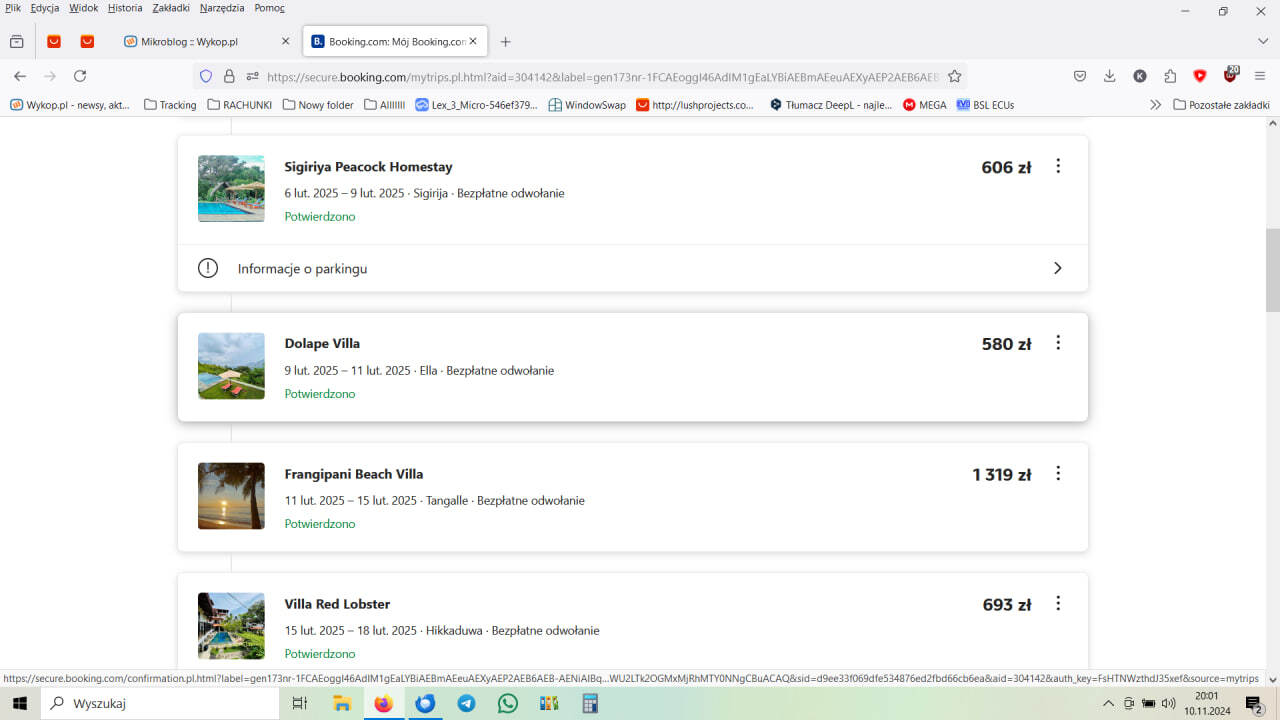
Task: Expand Informacje o parkingu chevron arrow
Action: 1057,268
